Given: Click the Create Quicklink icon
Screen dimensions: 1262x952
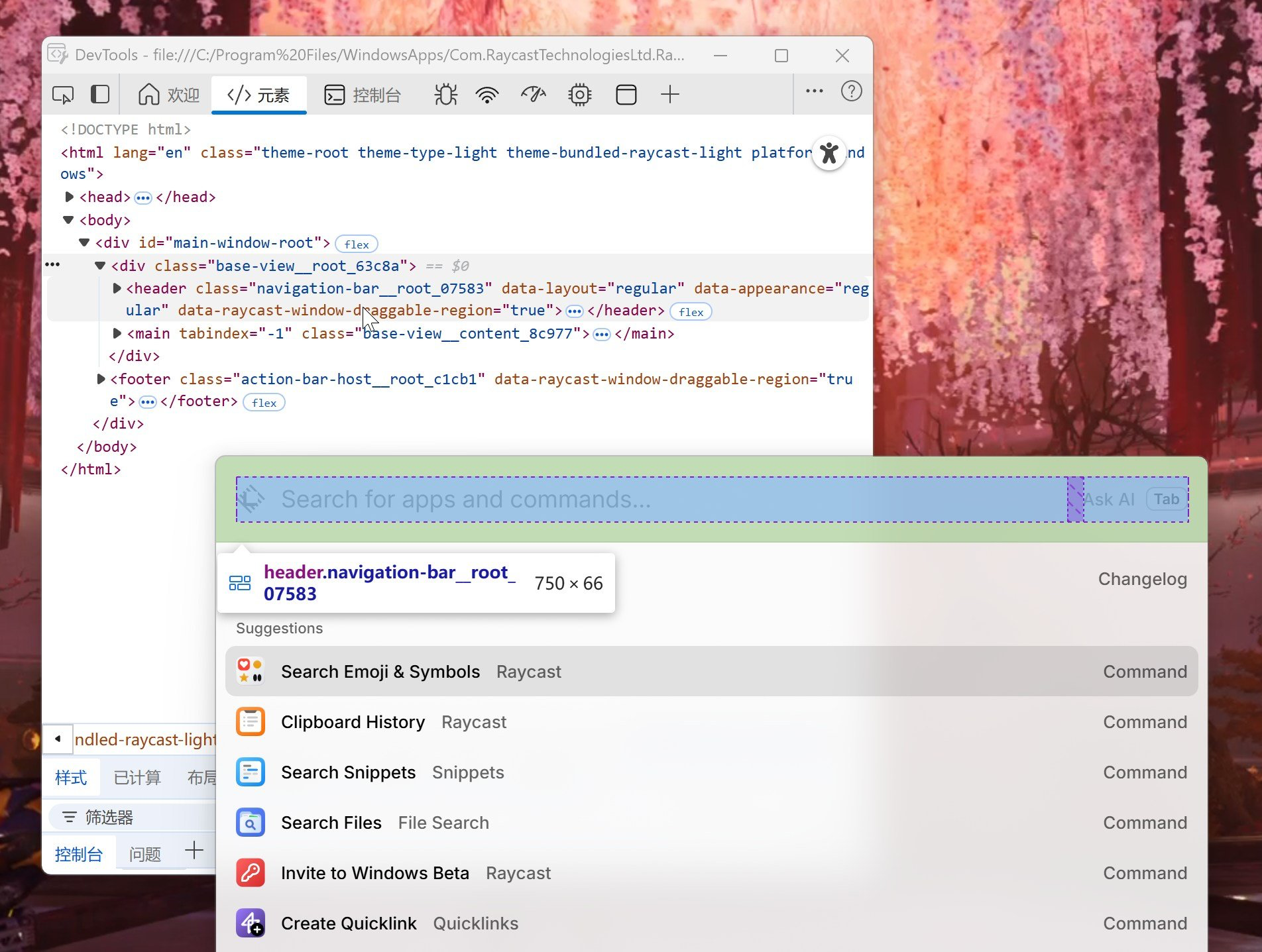Looking at the screenshot, I should click(251, 923).
